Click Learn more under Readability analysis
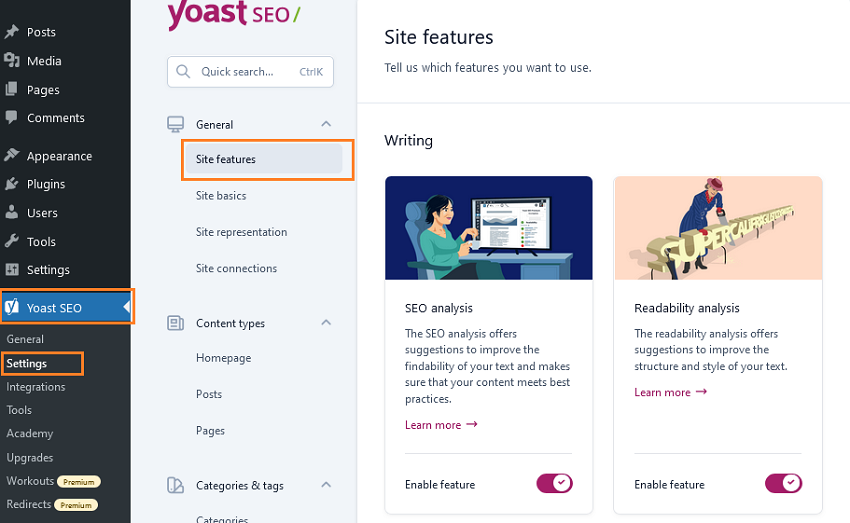850x523 pixels. point(671,392)
